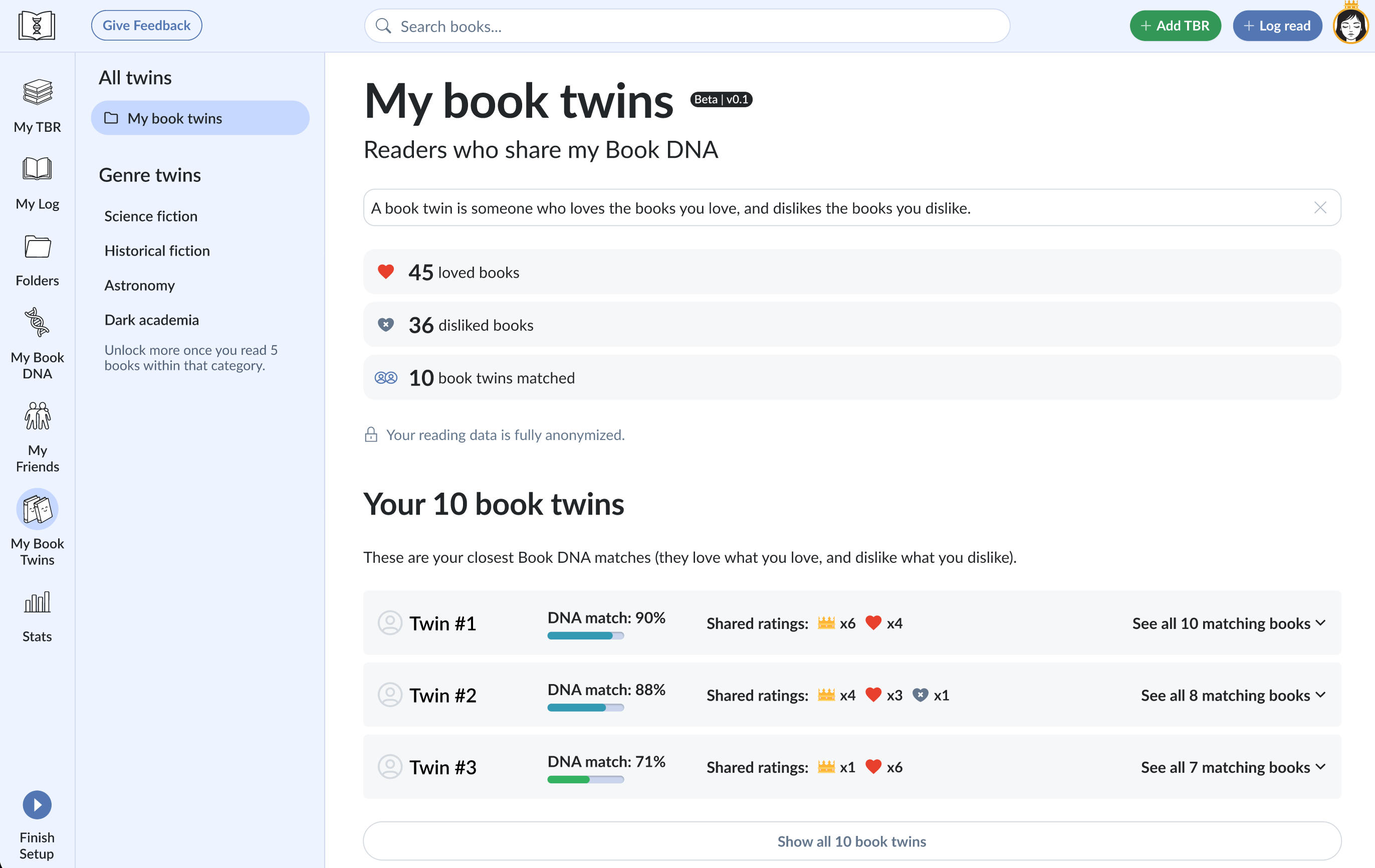
Task: Open the user profile avatar
Action: [x=1350, y=26]
